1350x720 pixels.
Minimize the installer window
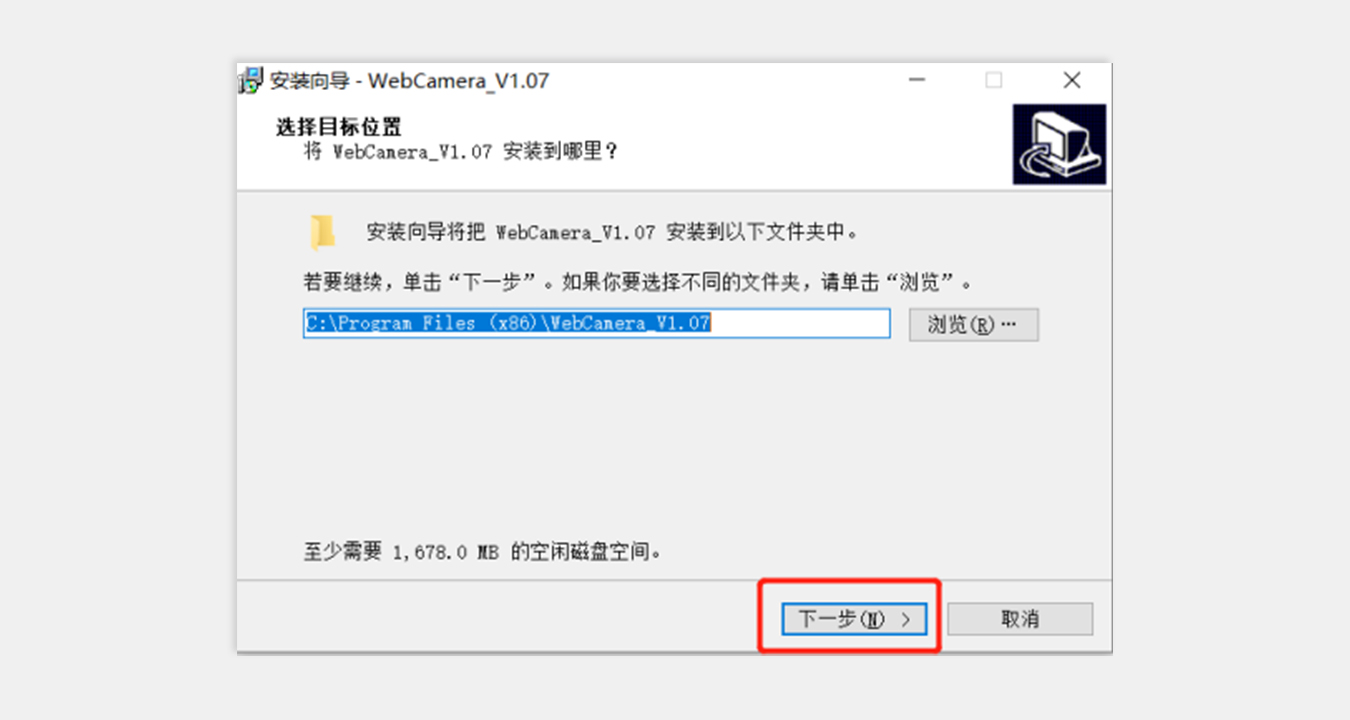tap(916, 81)
